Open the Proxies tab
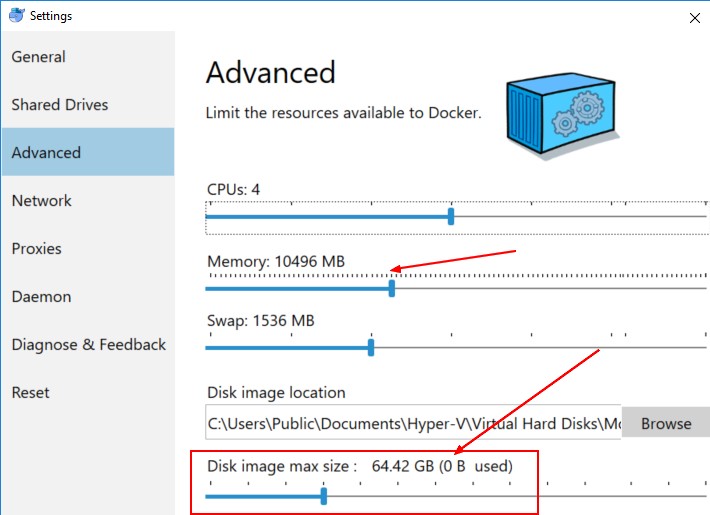 click(37, 249)
